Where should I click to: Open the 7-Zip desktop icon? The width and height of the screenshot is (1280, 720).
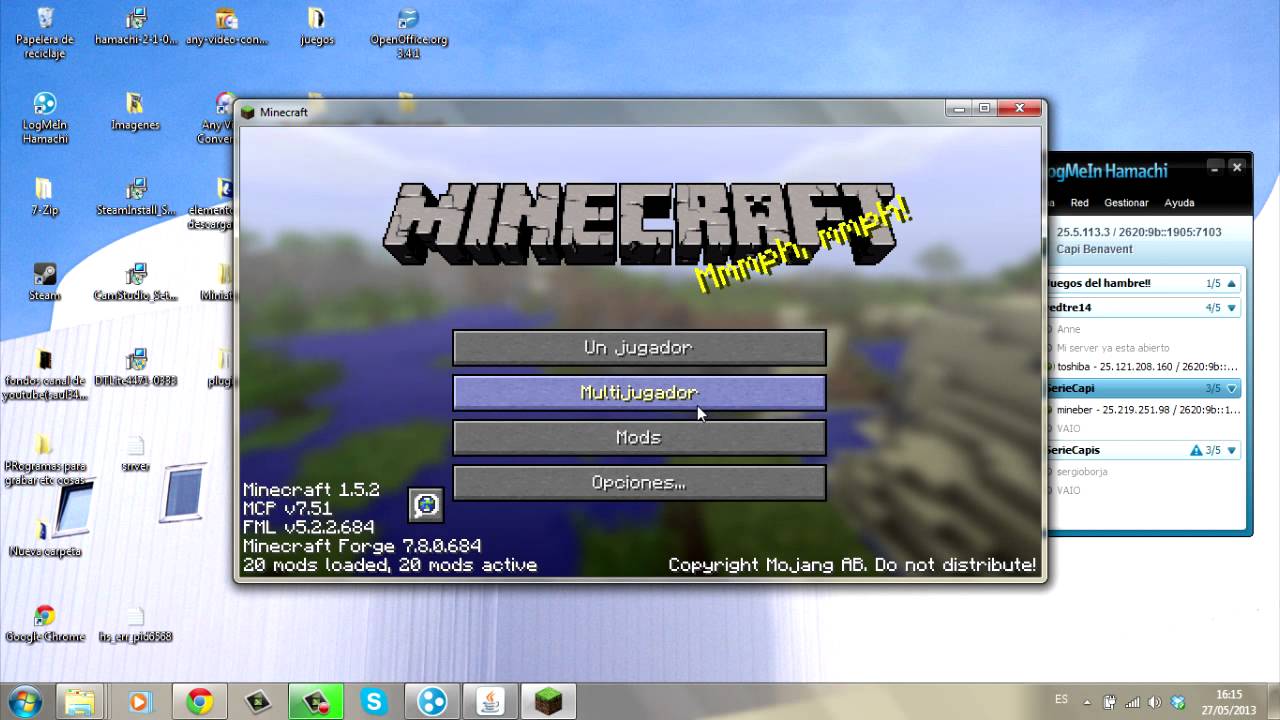pyautogui.click(x=45, y=197)
